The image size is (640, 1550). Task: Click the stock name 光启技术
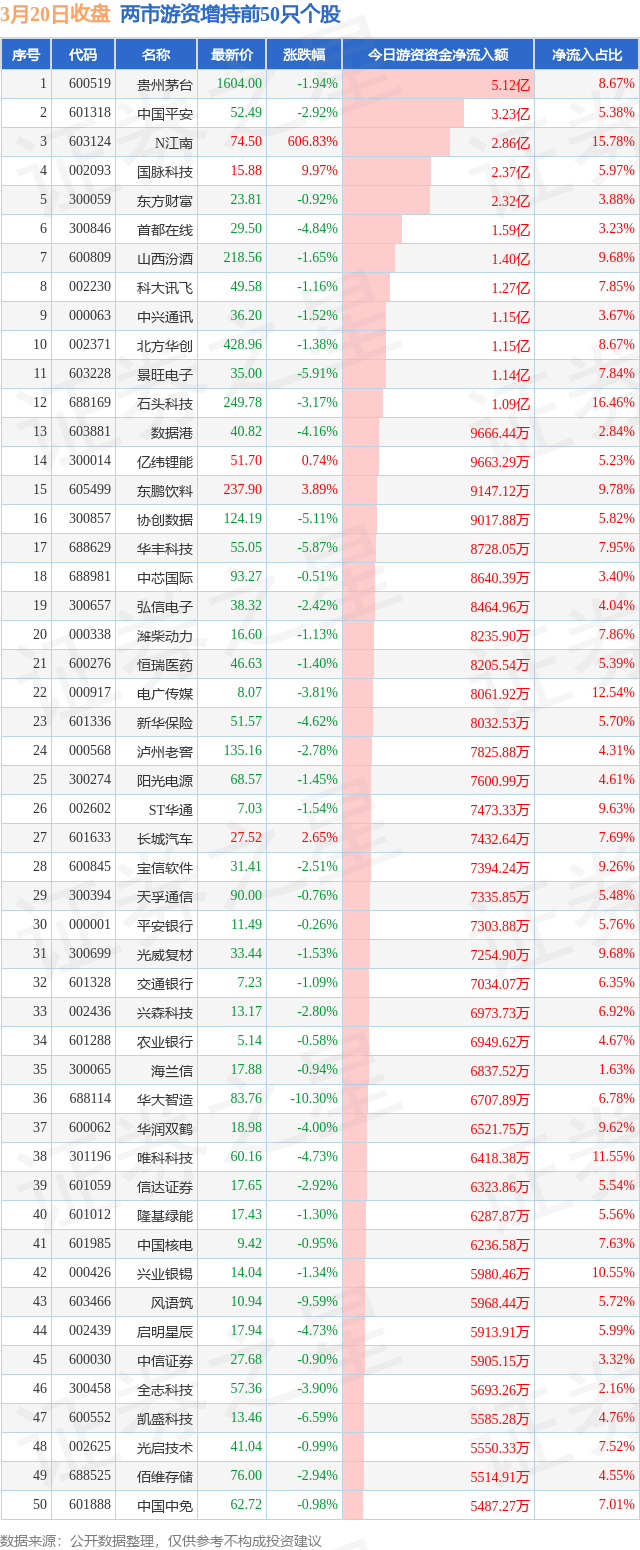click(x=166, y=1448)
